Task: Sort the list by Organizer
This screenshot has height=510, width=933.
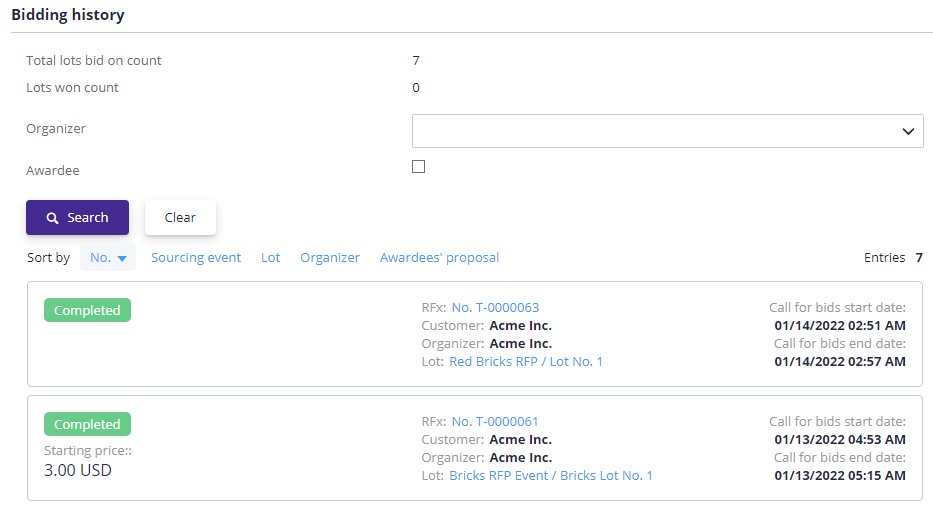Action: pos(330,258)
